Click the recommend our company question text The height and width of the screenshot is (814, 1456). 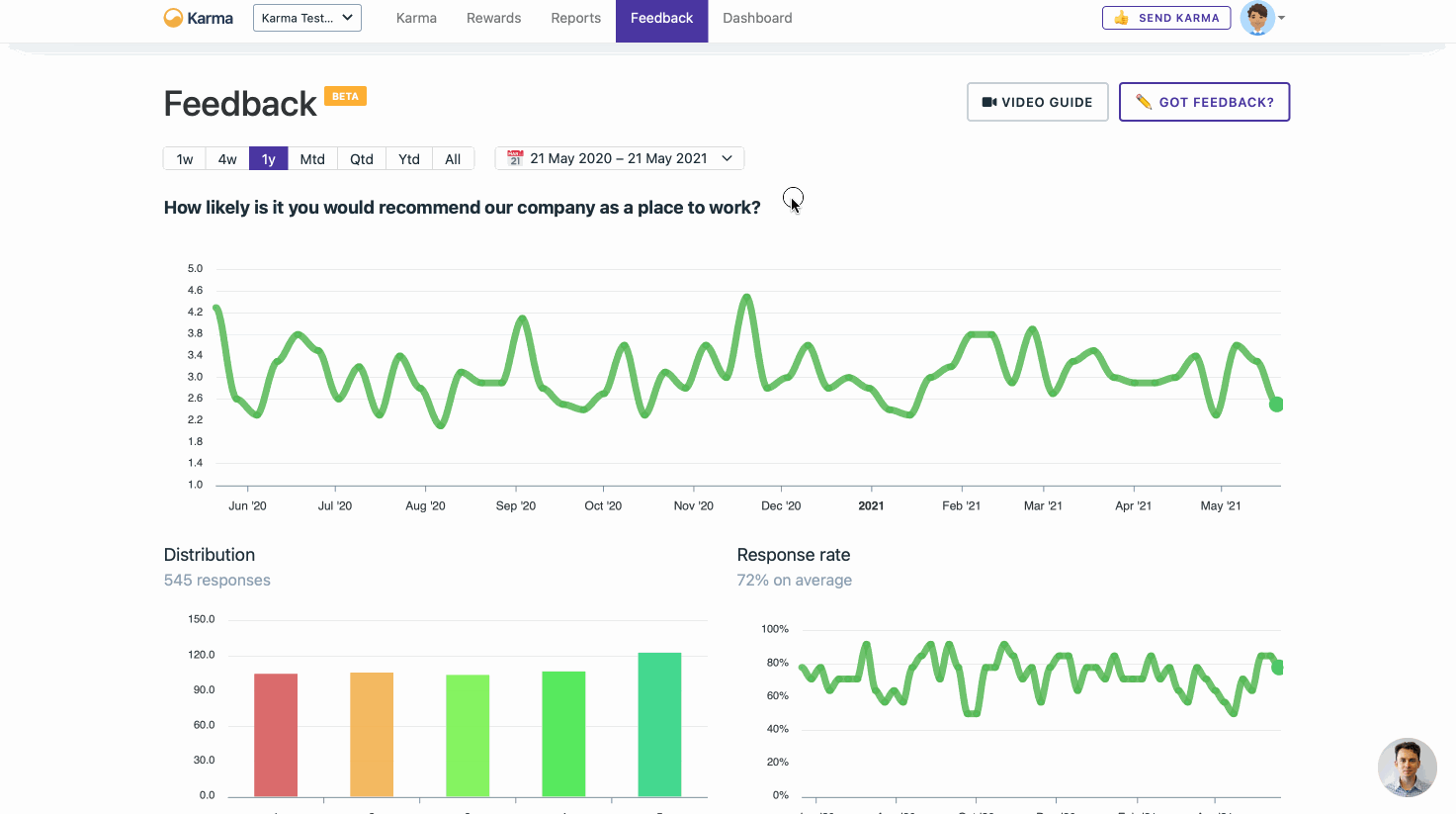tap(463, 208)
